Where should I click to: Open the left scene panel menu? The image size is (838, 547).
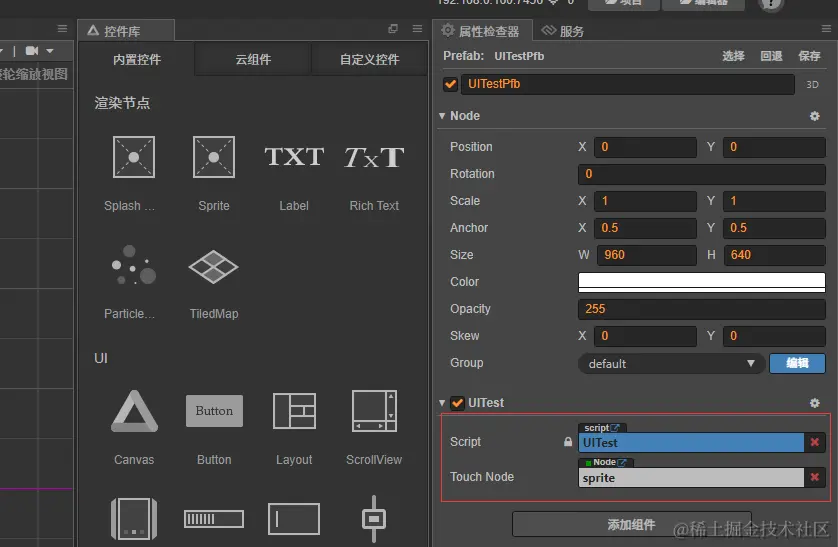[x=63, y=29]
